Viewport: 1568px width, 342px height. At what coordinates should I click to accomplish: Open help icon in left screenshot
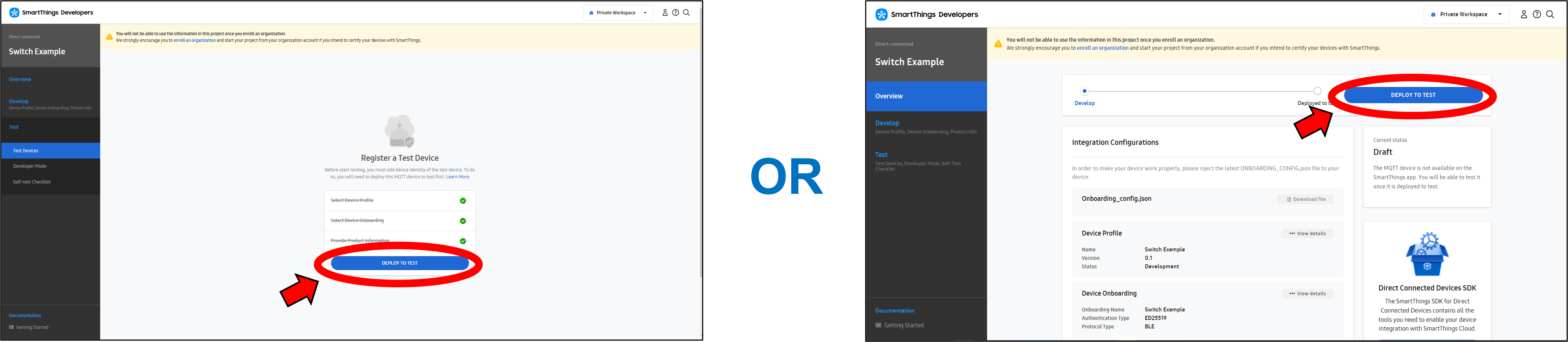(x=676, y=12)
